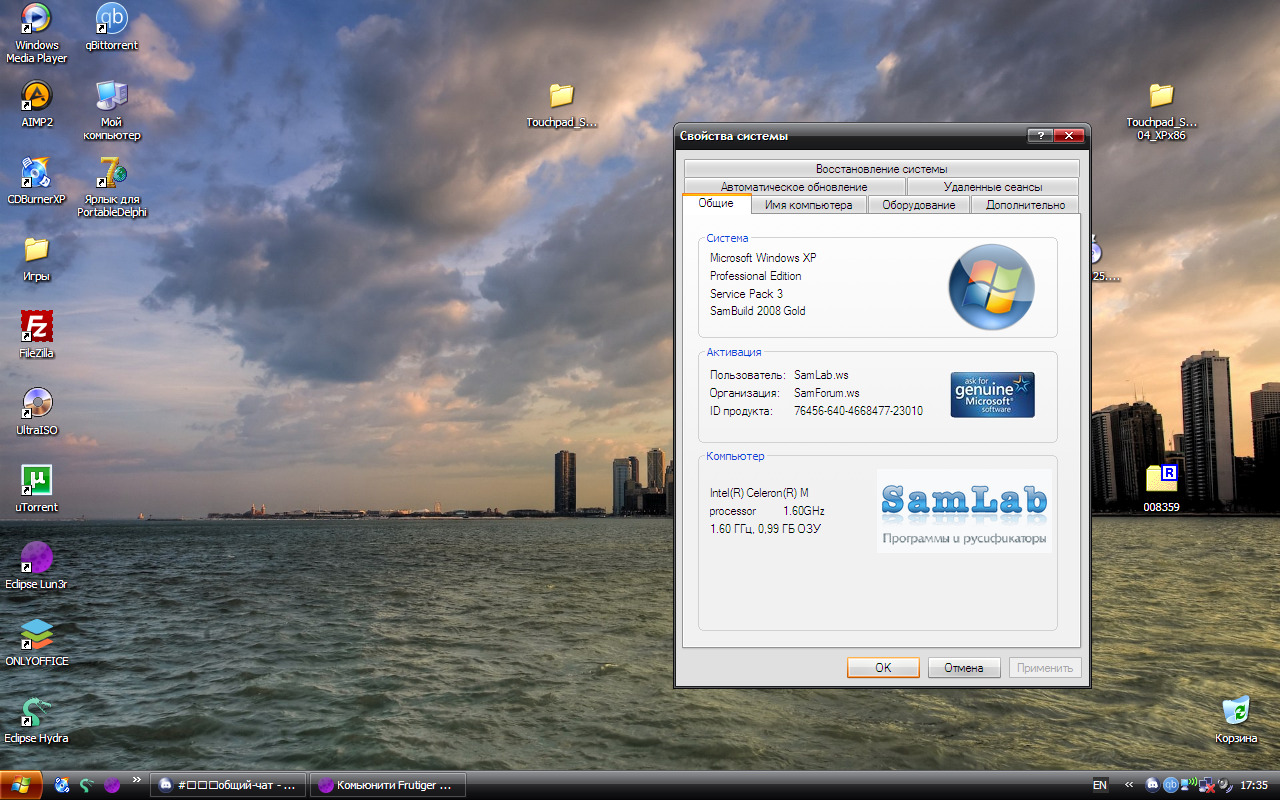Select the Eclipse Hydra desktop icon

pyautogui.click(x=37, y=711)
